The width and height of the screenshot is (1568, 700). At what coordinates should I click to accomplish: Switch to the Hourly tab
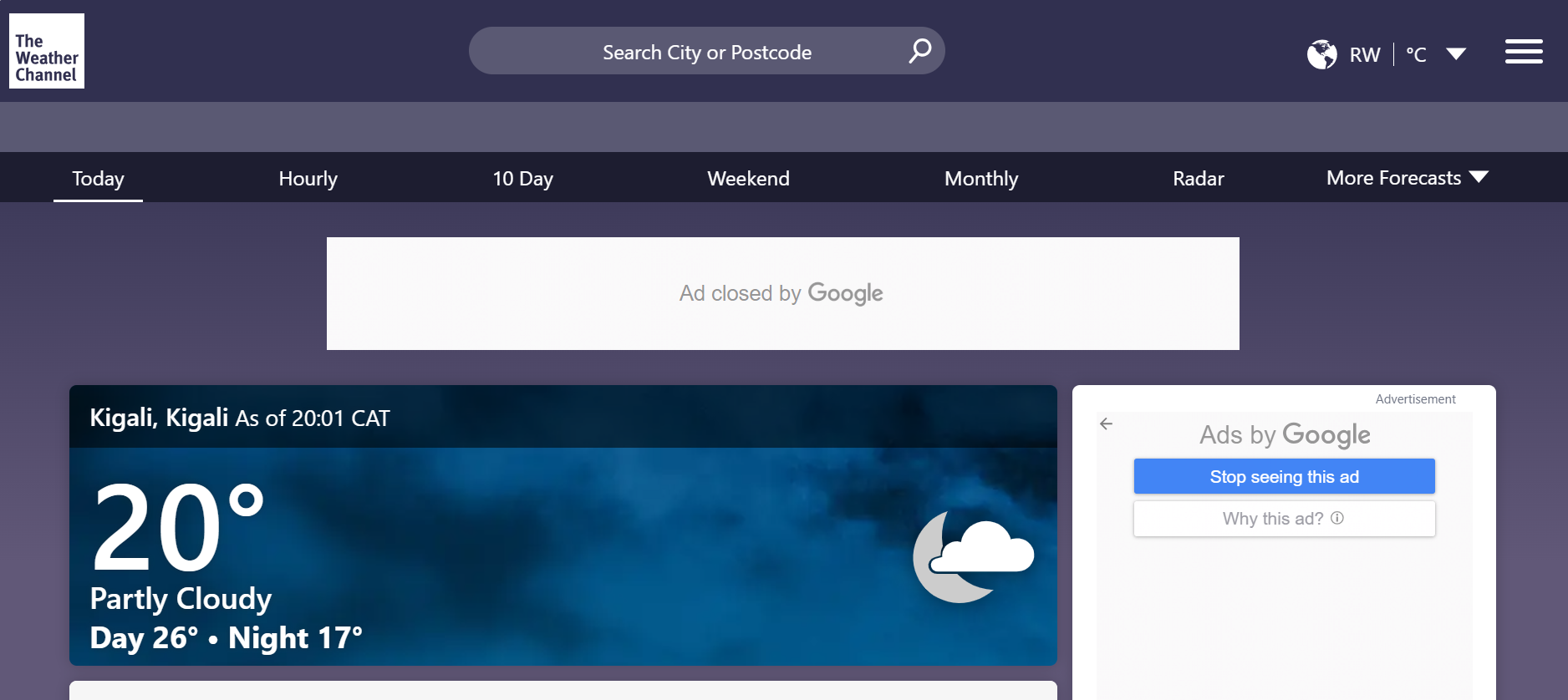pos(308,179)
